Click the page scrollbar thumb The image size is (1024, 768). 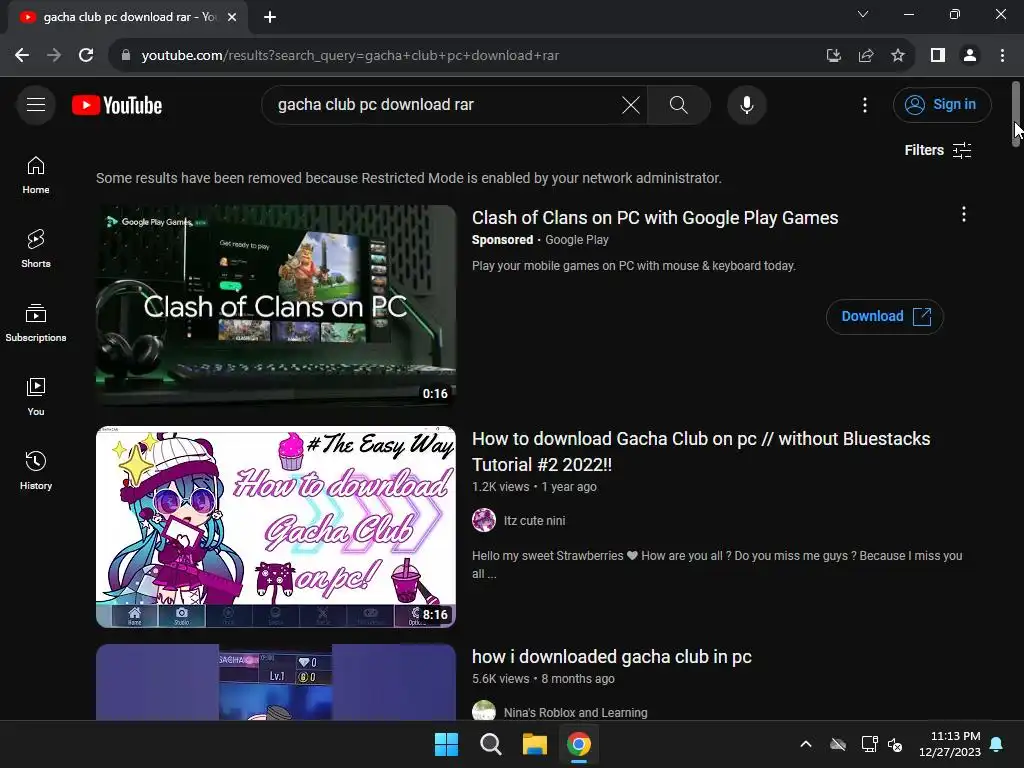click(x=1016, y=114)
